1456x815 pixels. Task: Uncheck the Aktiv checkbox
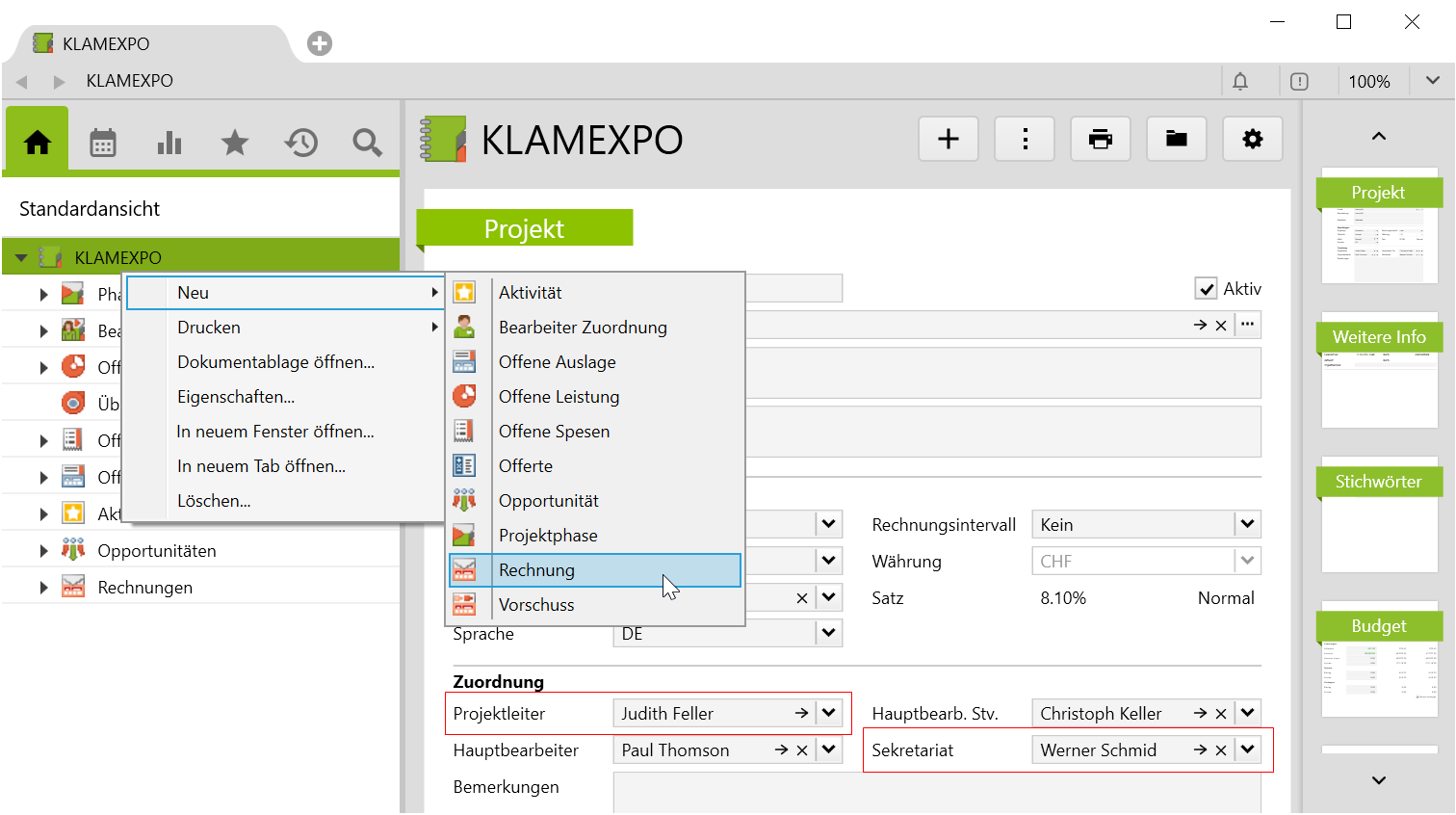pos(1206,289)
